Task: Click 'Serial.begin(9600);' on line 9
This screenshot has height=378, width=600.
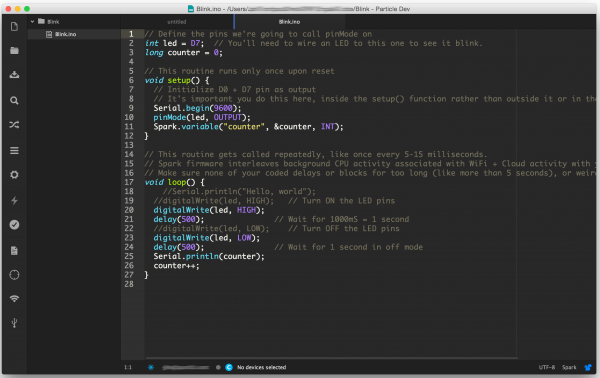Action: tap(197, 108)
